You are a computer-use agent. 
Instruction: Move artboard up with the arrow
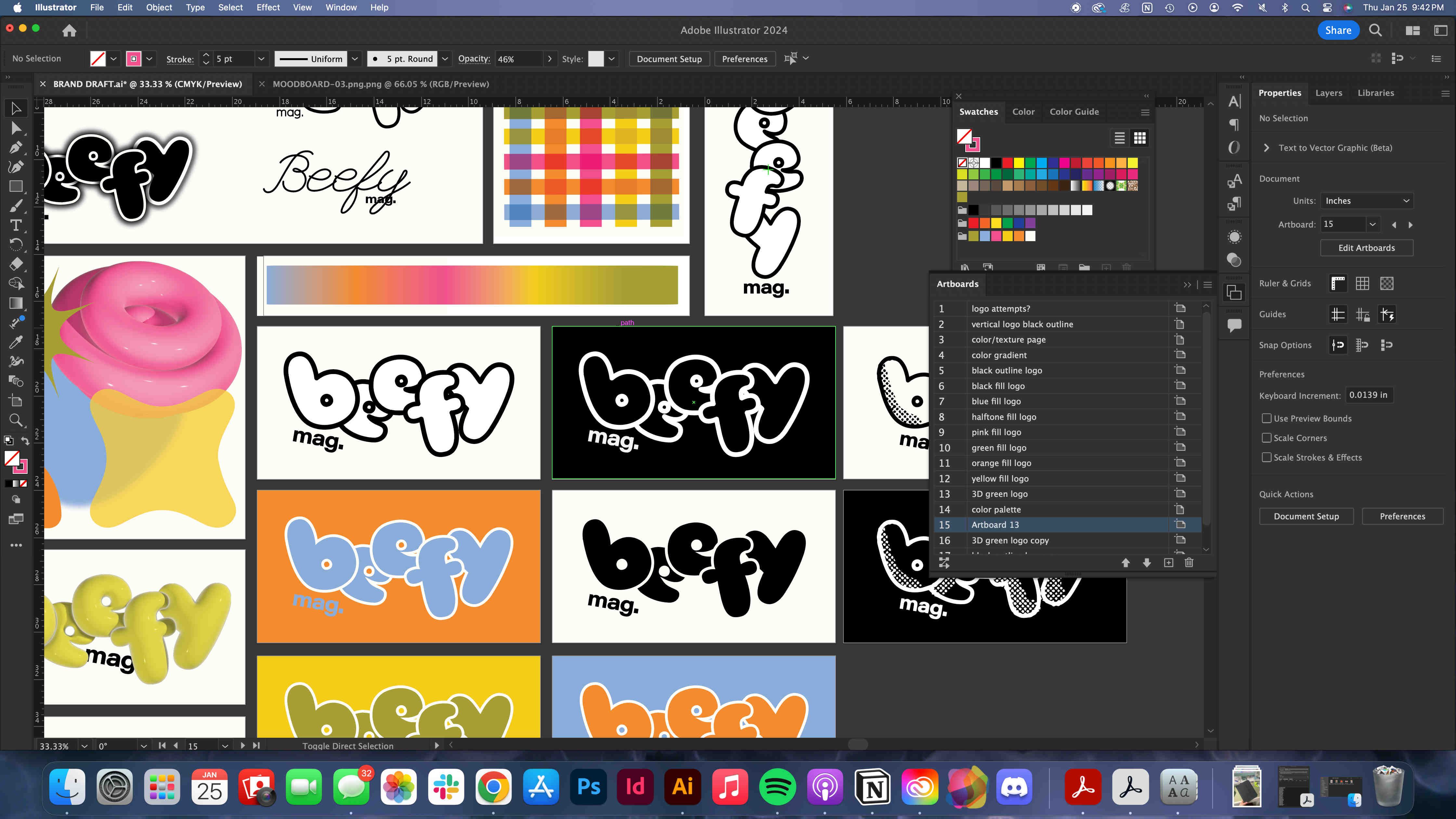pos(1125,562)
